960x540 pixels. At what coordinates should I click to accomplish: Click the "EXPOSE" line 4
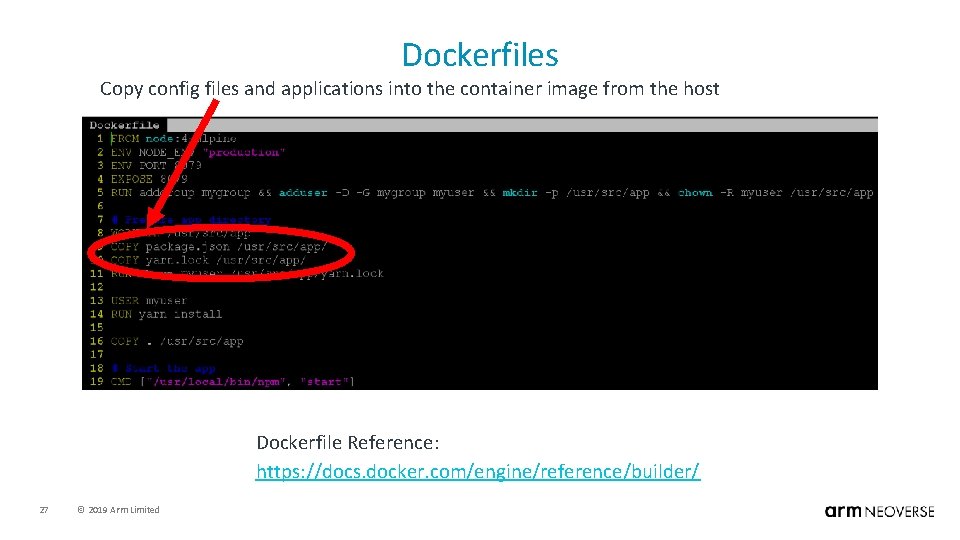(149, 179)
